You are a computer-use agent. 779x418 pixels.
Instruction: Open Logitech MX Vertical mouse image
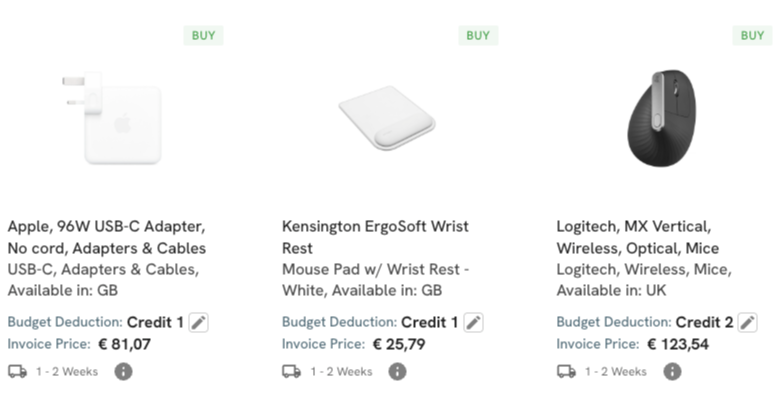[x=662, y=118]
